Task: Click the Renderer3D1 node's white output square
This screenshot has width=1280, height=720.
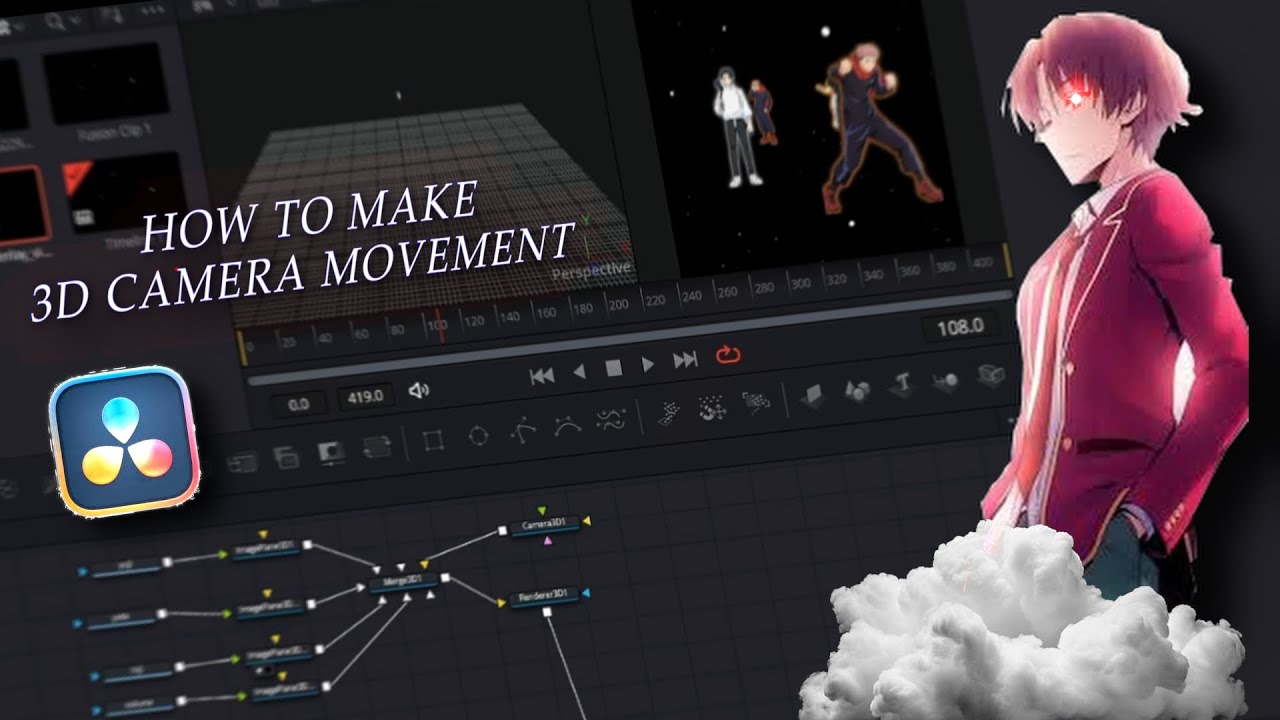Action: tap(547, 611)
